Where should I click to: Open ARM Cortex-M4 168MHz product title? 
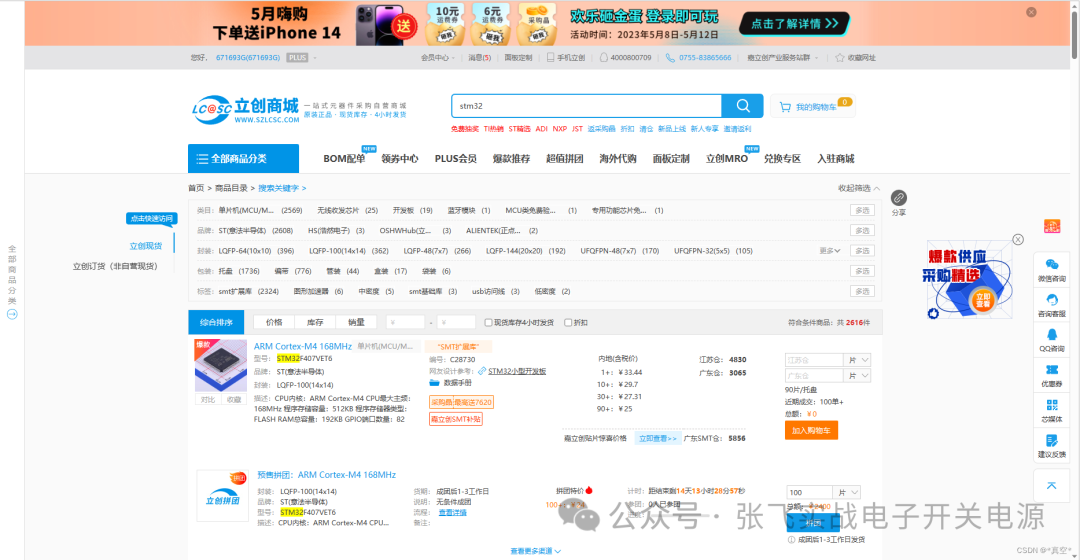point(302,346)
